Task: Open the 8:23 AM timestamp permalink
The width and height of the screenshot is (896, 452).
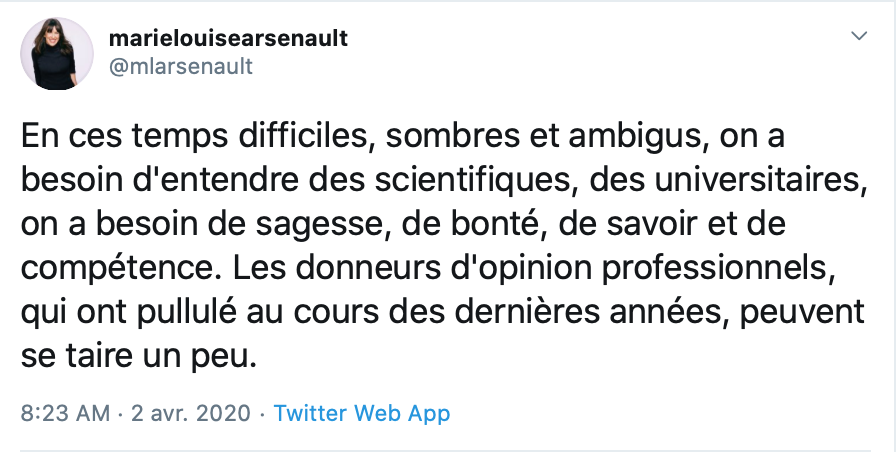Action: (65, 413)
